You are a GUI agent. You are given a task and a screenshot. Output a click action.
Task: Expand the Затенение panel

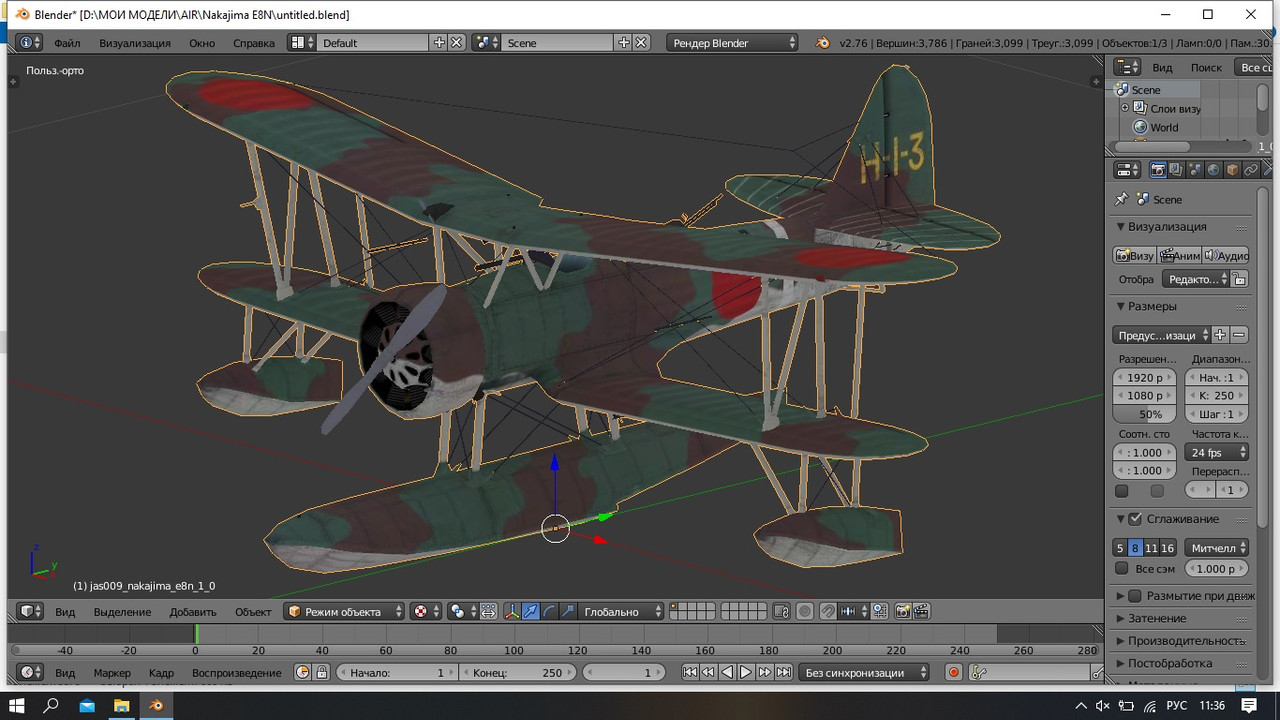click(1157, 618)
